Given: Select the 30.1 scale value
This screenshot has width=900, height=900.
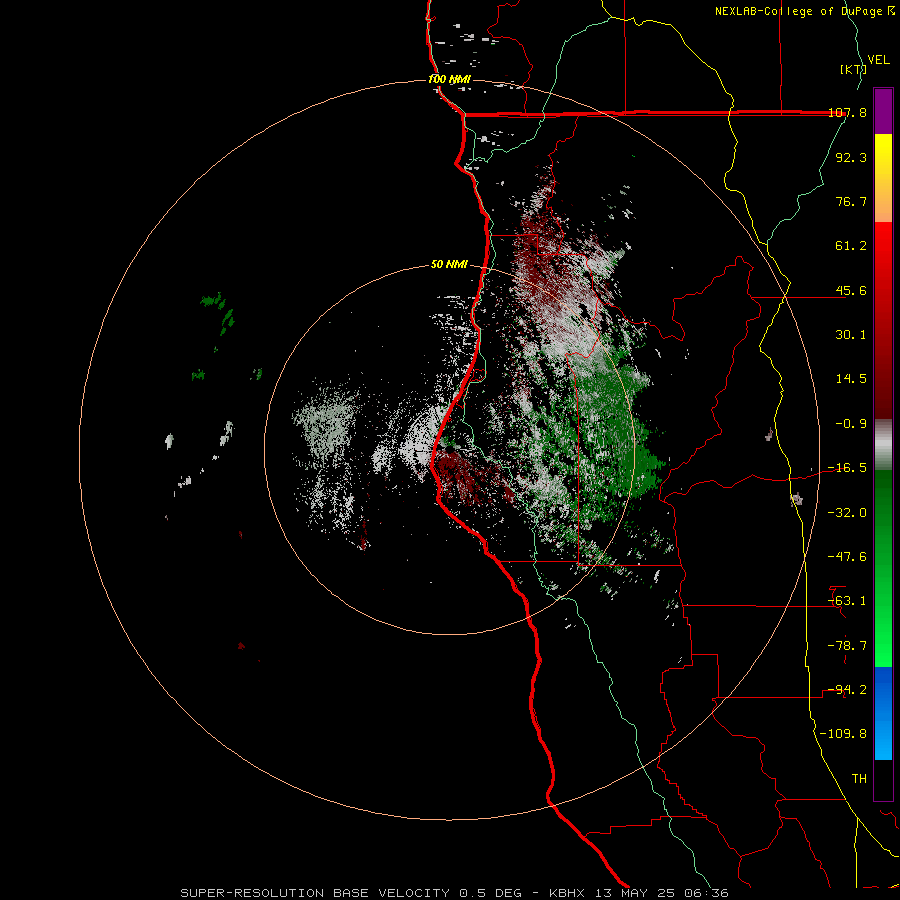Looking at the screenshot, I should 851,335.
